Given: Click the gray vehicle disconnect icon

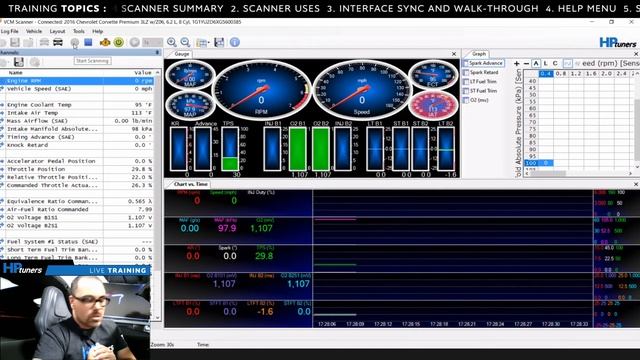Looking at the screenshot, I should 44,42.
